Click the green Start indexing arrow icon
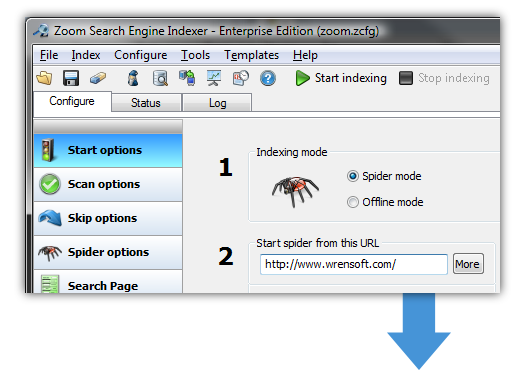The width and height of the screenshot is (525, 379). tap(302, 78)
